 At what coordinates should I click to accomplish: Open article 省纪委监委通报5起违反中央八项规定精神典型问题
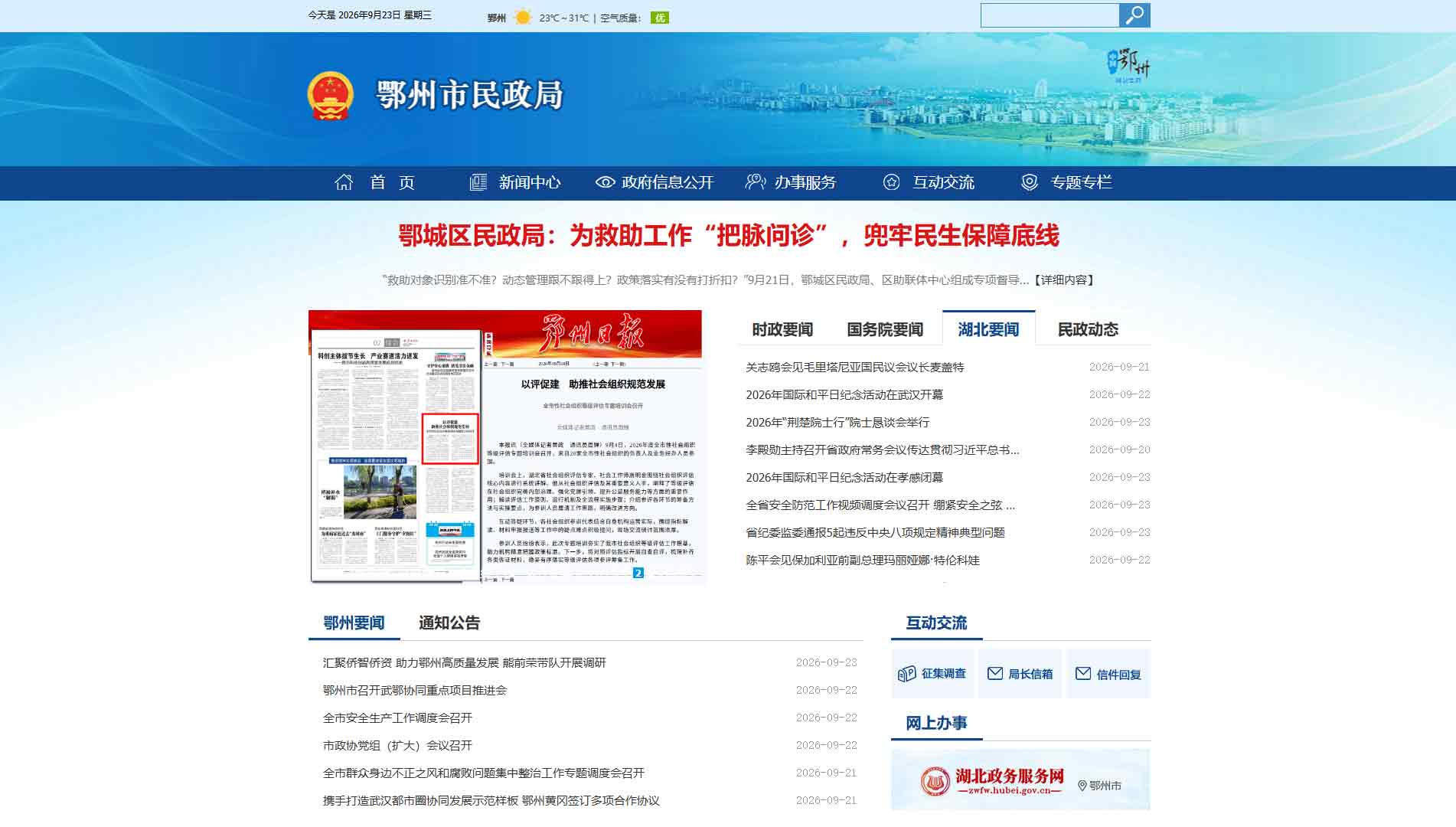[875, 533]
